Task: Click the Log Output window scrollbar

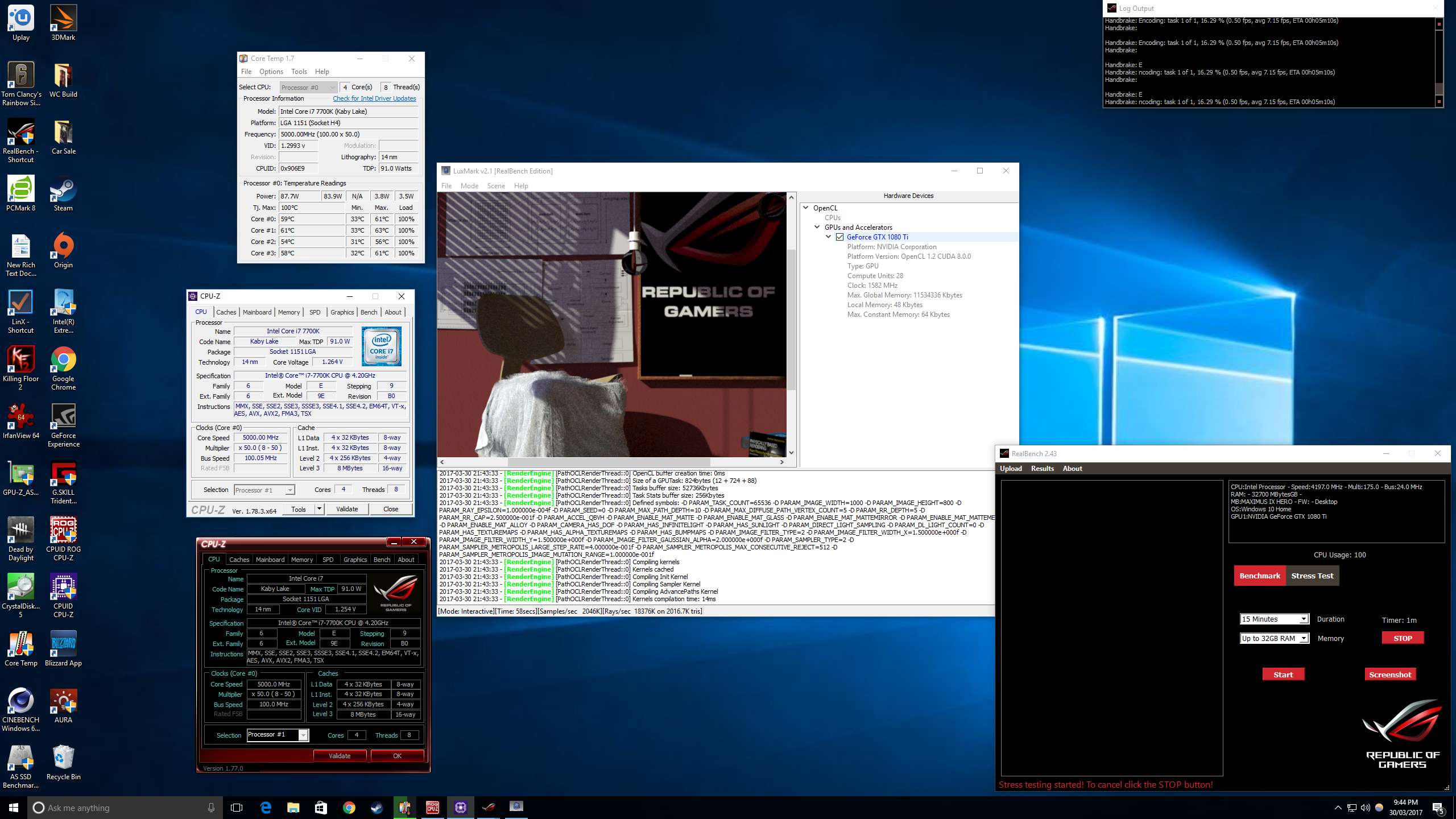Action: pyautogui.click(x=1440, y=63)
